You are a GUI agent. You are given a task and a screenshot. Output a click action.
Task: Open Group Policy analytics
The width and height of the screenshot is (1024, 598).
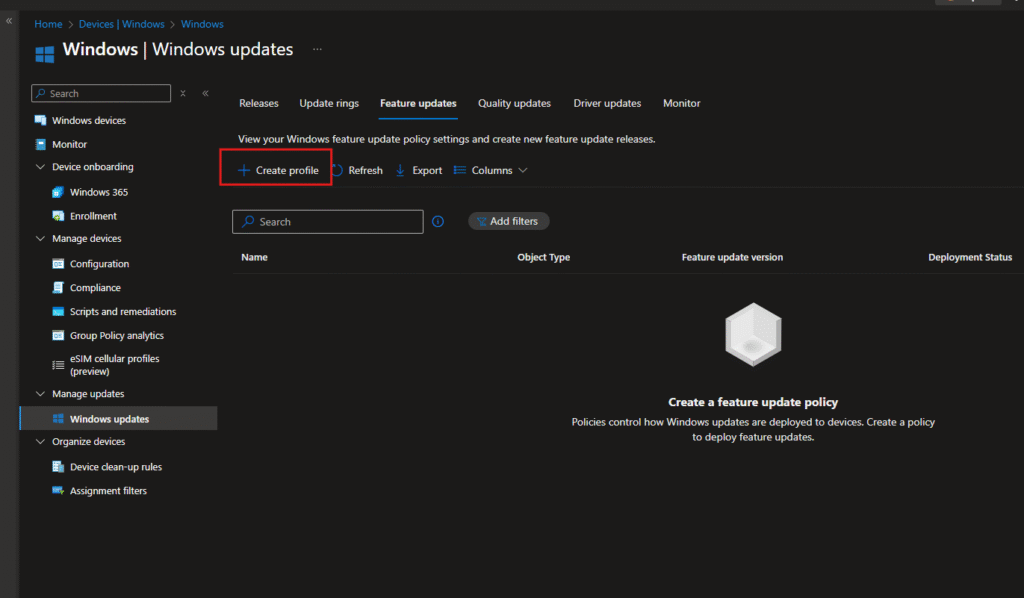116,336
